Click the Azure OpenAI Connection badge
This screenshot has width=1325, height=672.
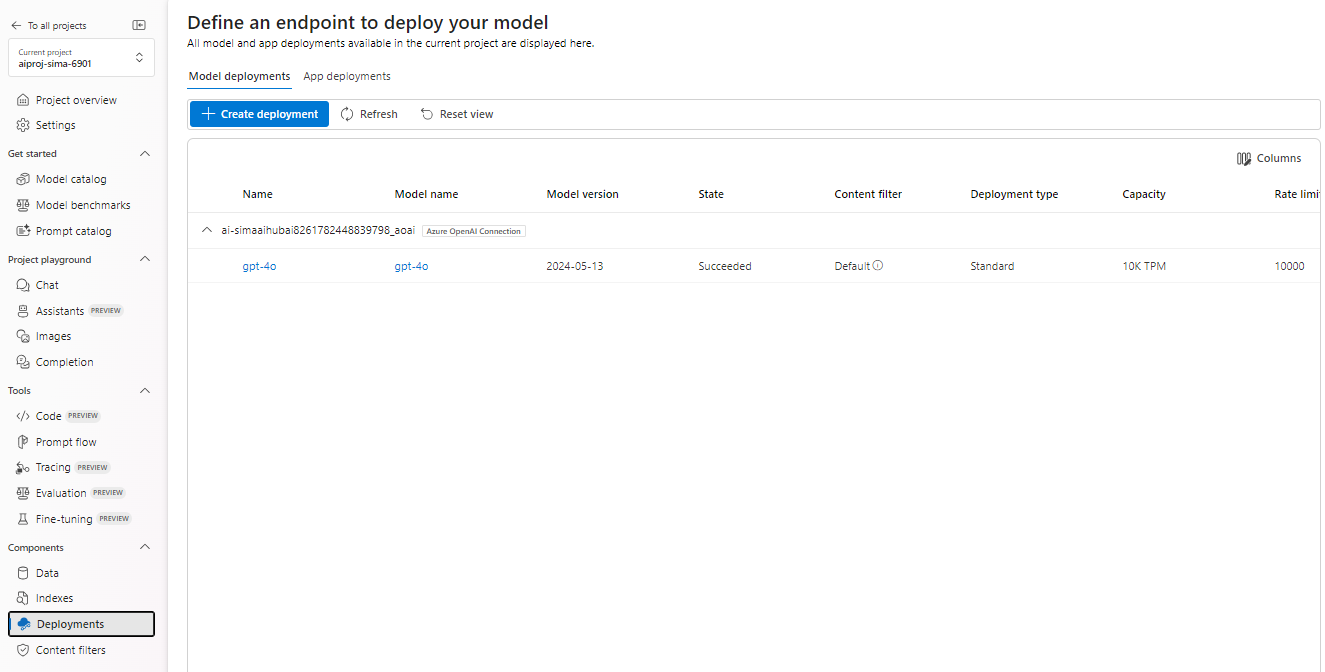[x=474, y=231]
